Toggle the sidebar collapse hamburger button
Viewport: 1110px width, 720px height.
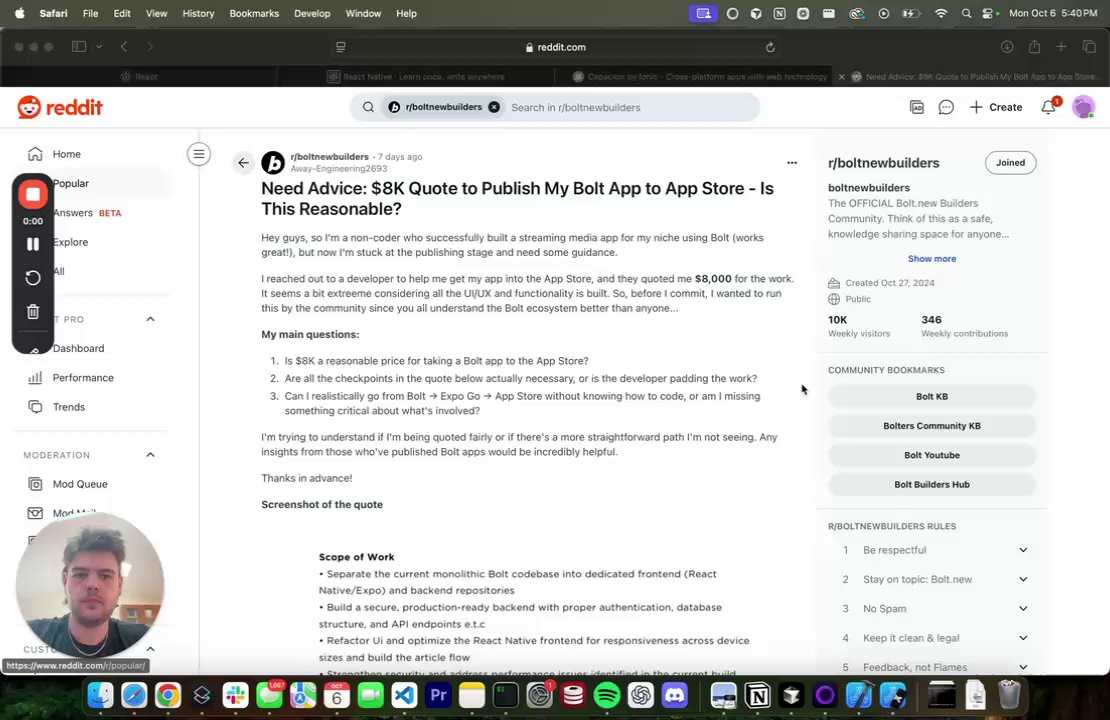coord(199,154)
